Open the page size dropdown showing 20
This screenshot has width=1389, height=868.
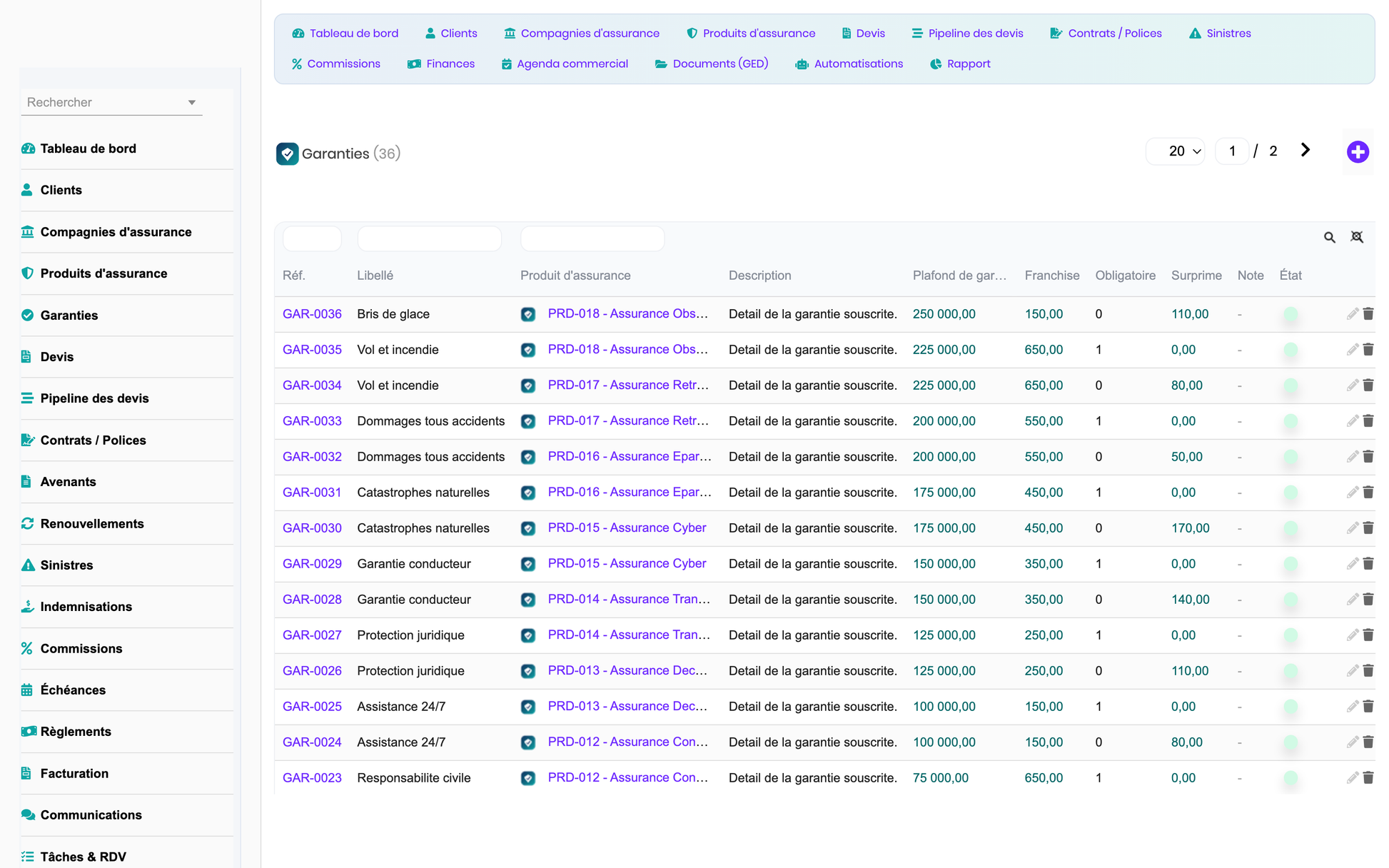click(x=1176, y=151)
